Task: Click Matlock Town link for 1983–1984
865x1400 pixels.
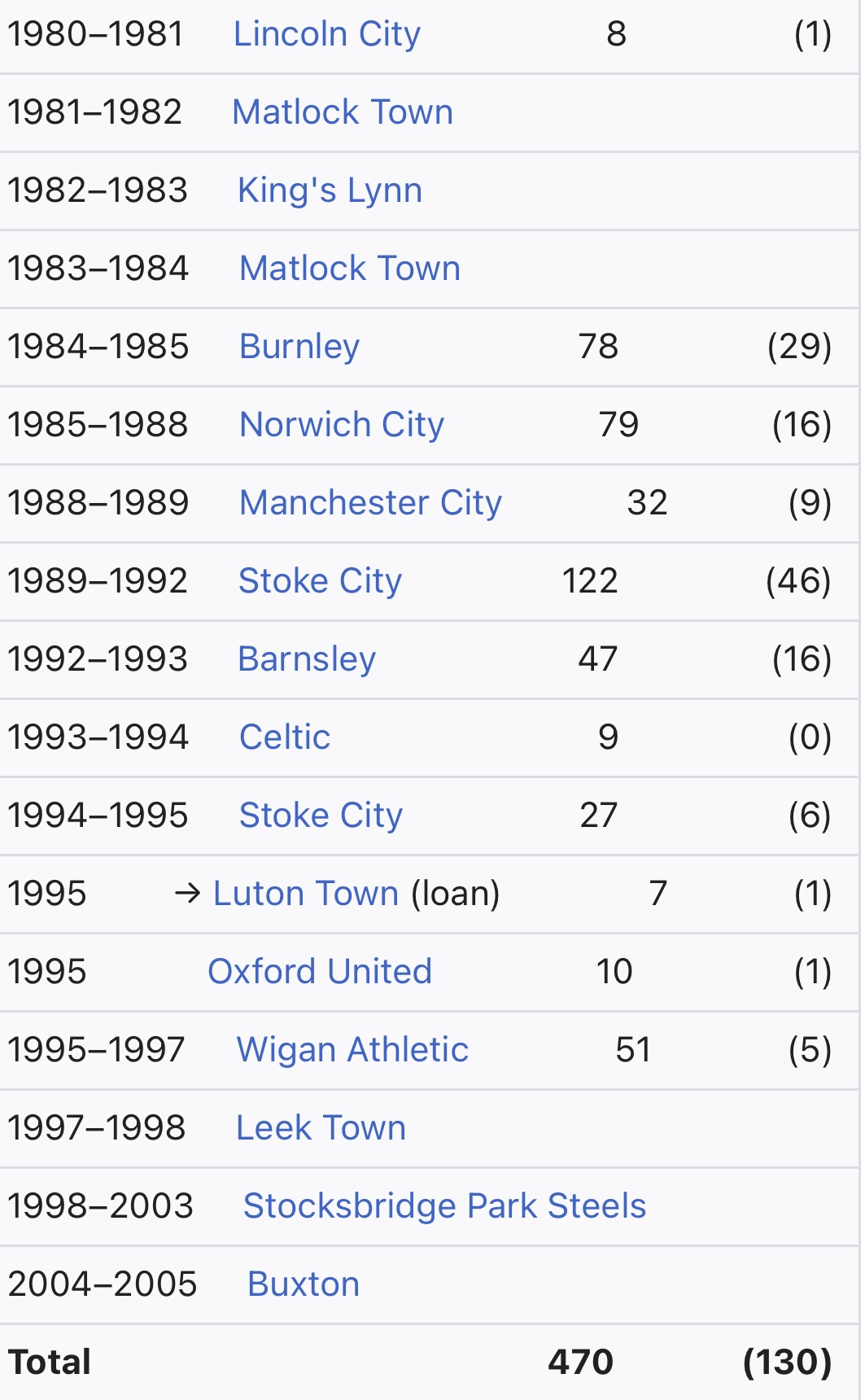Action: [x=350, y=269]
